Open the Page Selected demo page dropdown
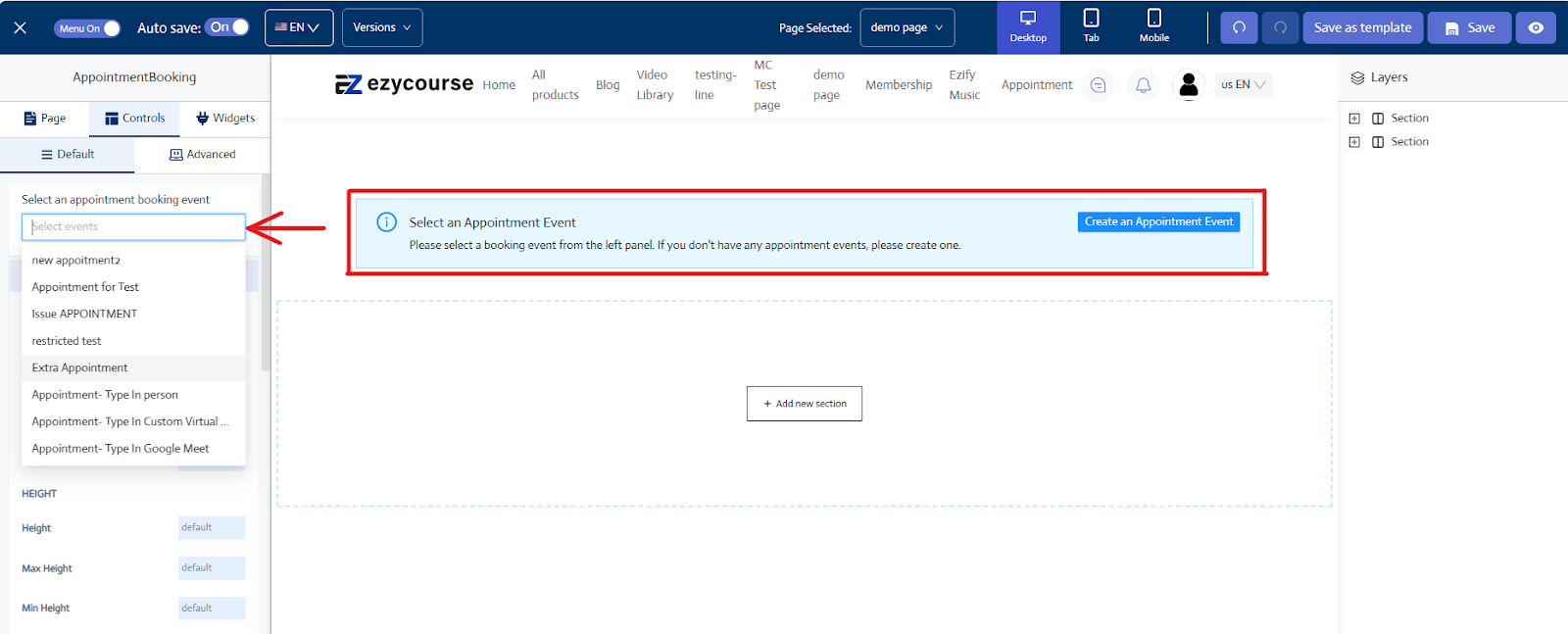 [907, 27]
